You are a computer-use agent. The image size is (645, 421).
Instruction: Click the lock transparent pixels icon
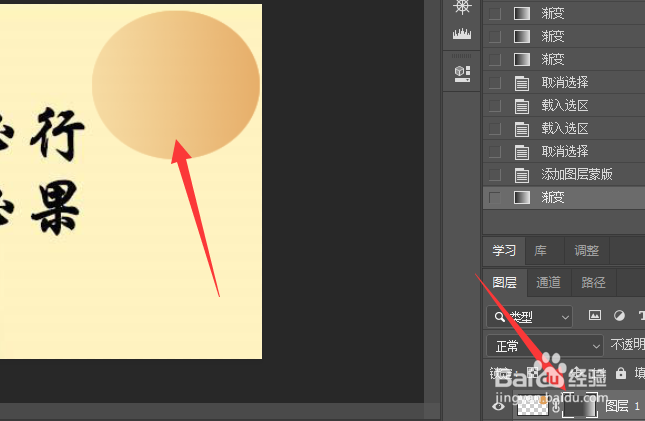click(x=533, y=373)
